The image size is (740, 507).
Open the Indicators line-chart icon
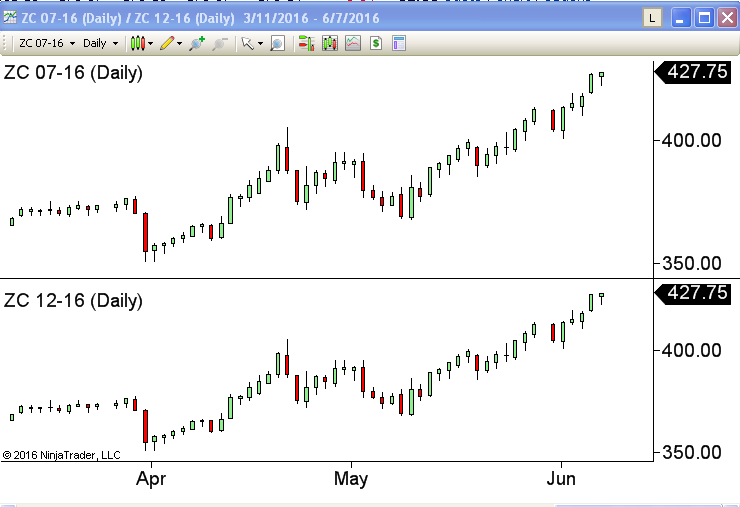click(352, 43)
